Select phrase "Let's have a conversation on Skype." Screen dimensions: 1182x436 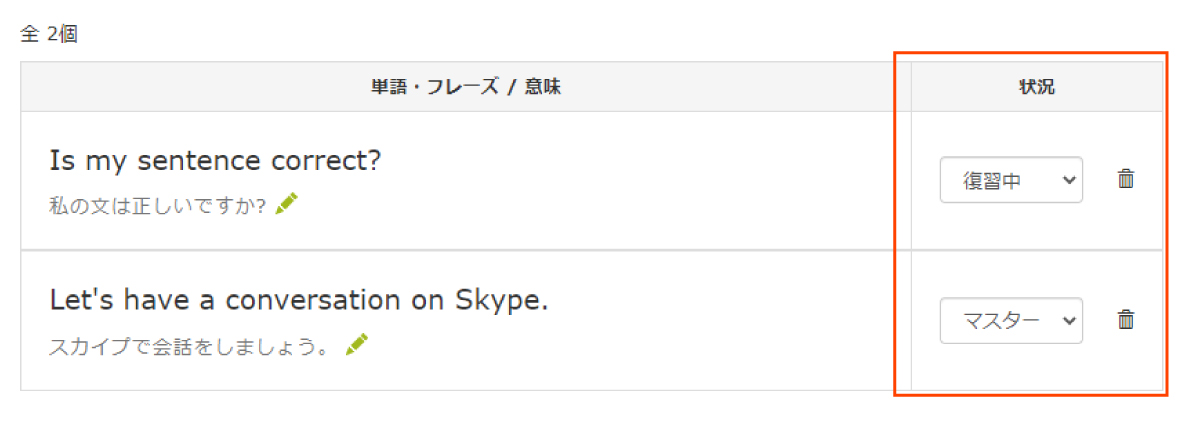coord(299,301)
